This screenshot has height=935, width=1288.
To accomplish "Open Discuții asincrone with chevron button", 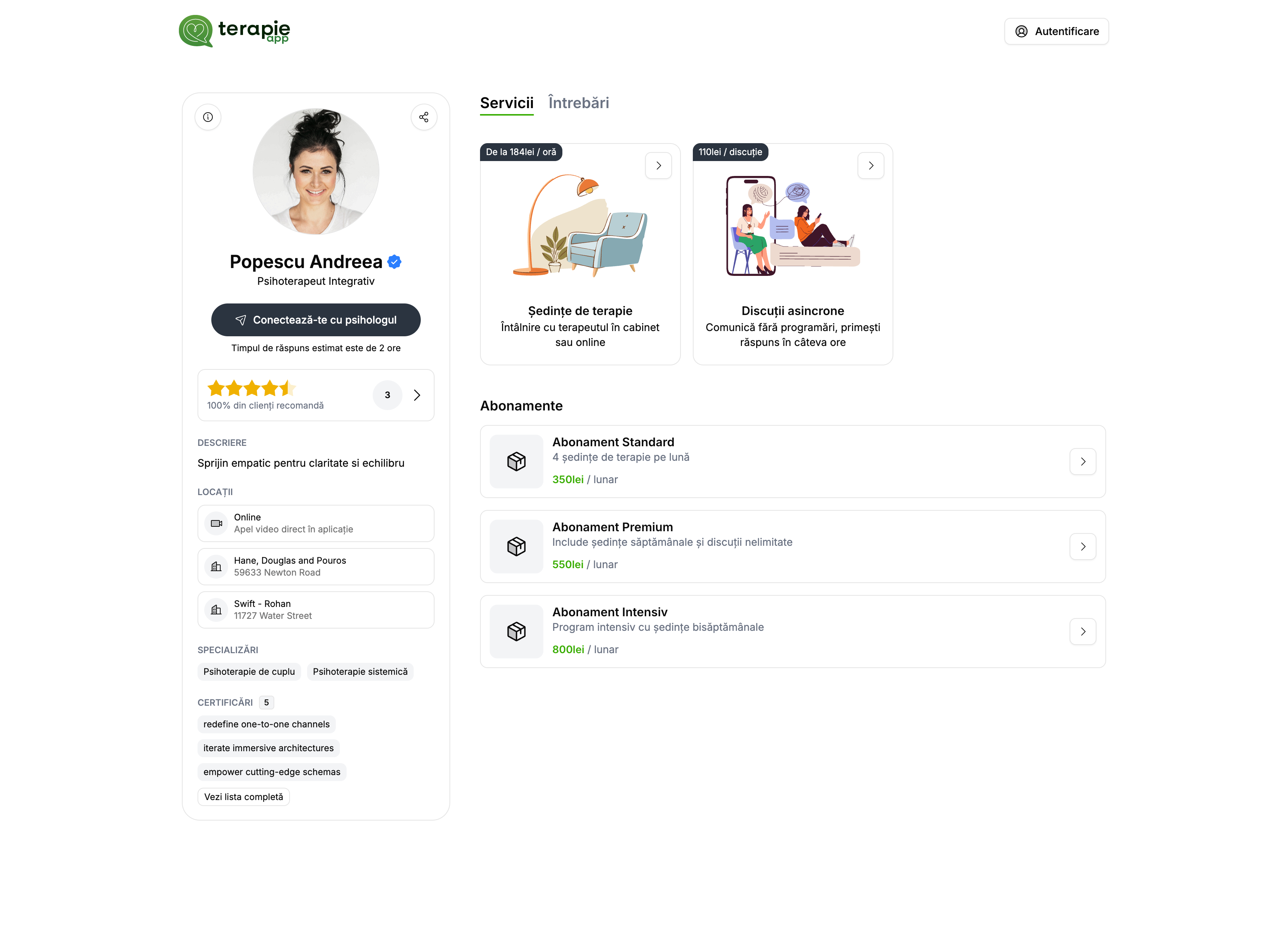I will pyautogui.click(x=871, y=165).
